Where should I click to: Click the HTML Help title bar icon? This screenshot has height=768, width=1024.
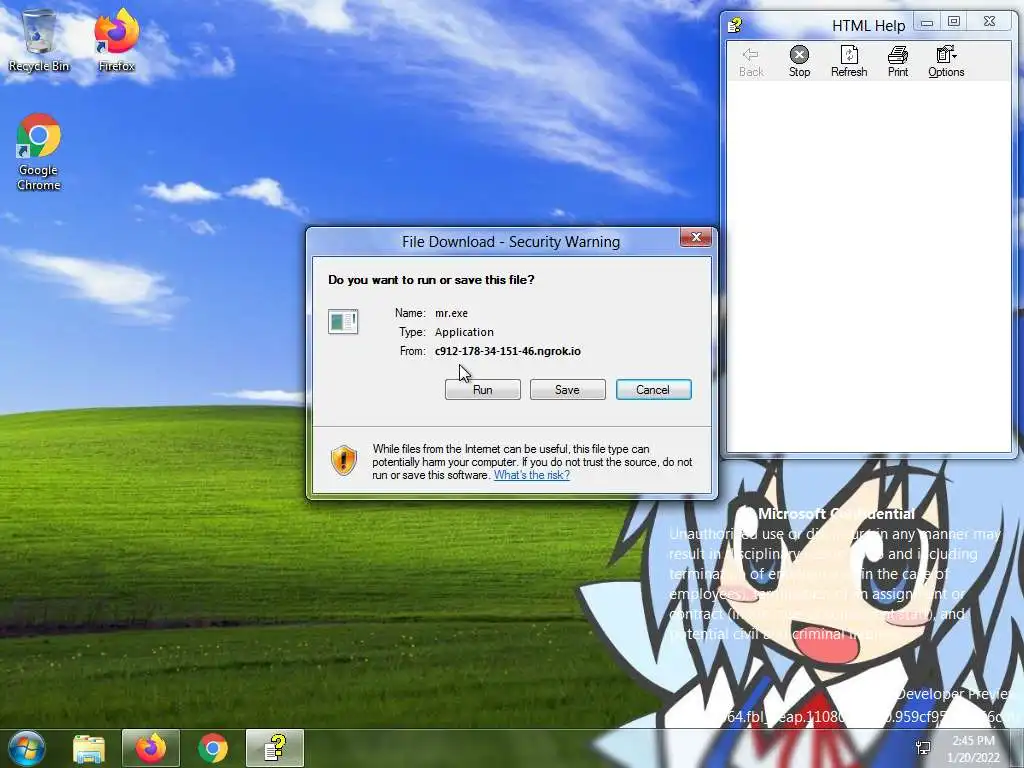(x=735, y=25)
